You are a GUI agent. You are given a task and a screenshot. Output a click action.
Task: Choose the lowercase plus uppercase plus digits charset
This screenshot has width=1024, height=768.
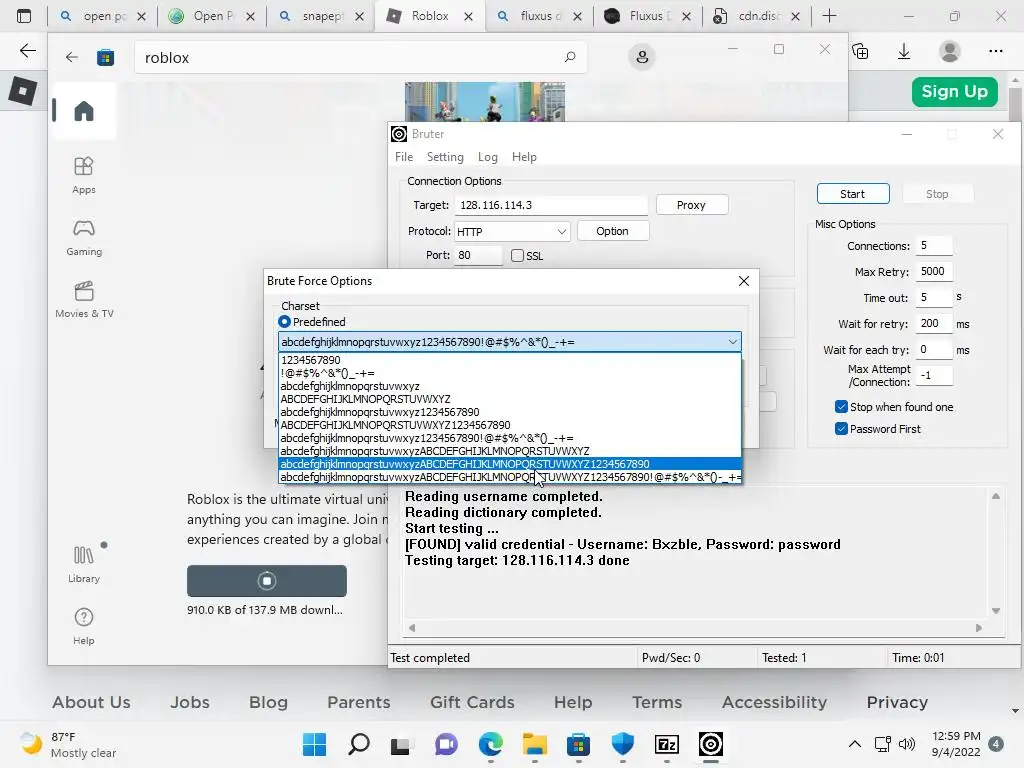click(x=510, y=464)
